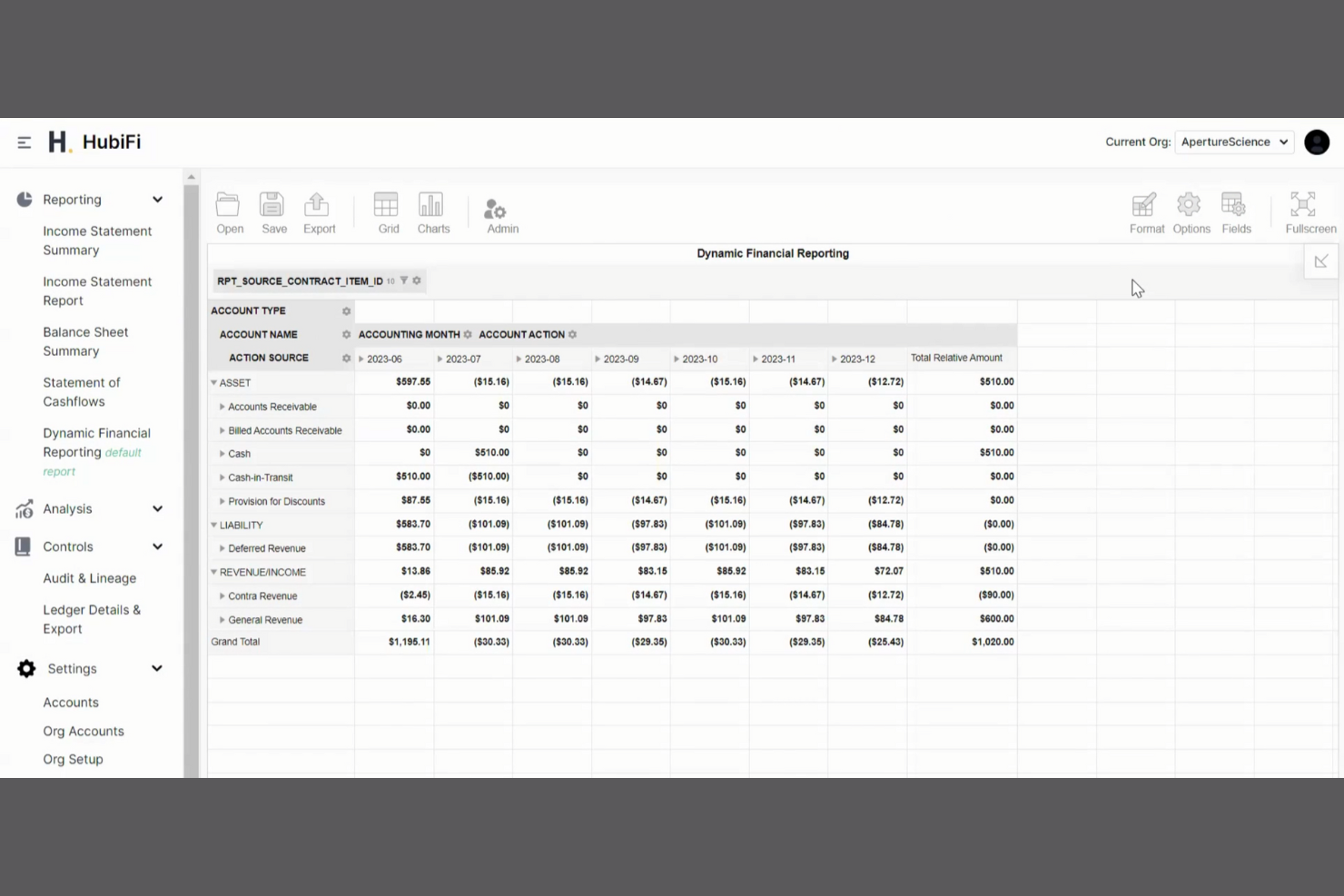This screenshot has width=1344, height=896.
Task: Open Audit & Lineage page
Action: click(90, 578)
